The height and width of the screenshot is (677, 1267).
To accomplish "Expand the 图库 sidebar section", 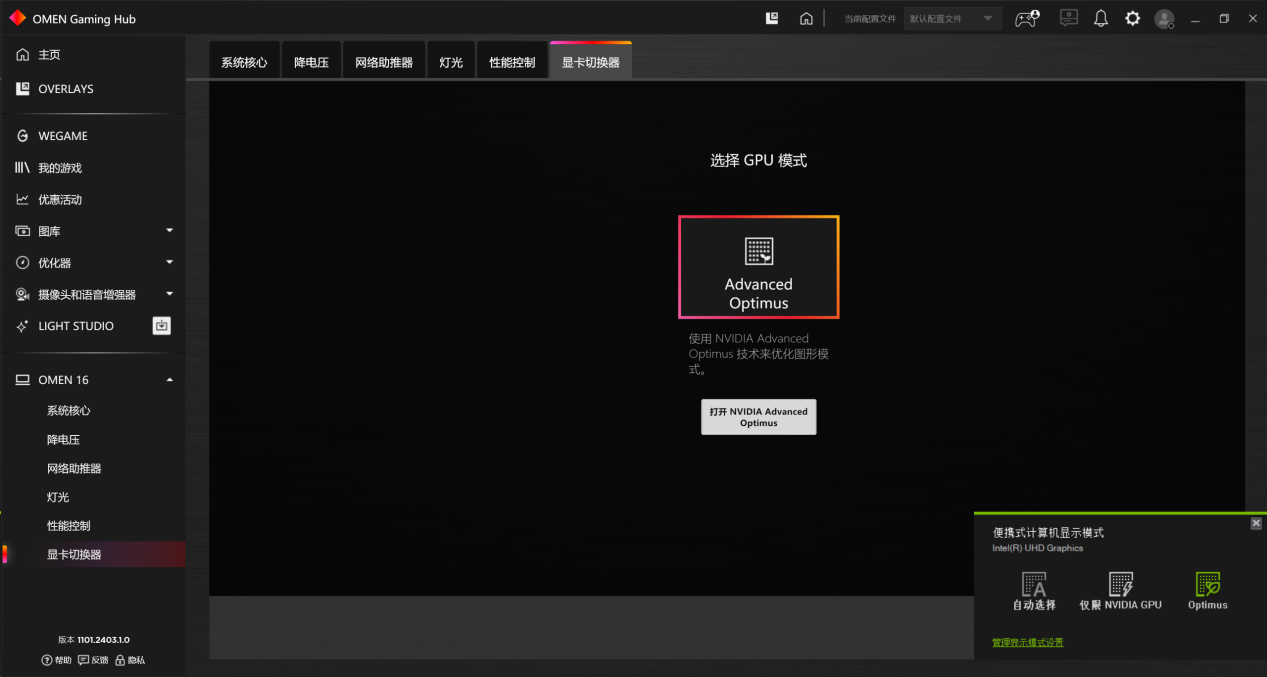I will pyautogui.click(x=169, y=231).
